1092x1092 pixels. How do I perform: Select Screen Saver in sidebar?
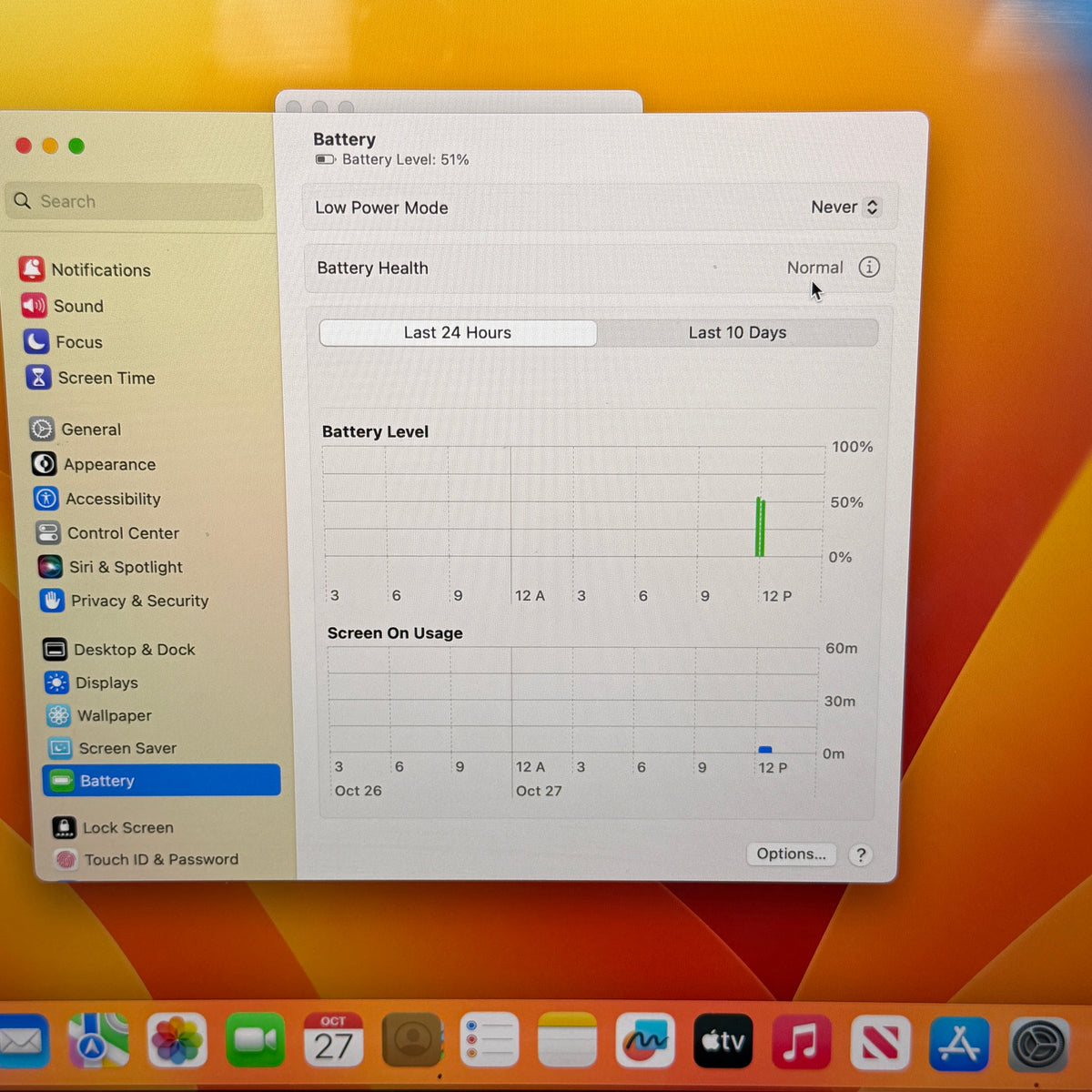112,748
